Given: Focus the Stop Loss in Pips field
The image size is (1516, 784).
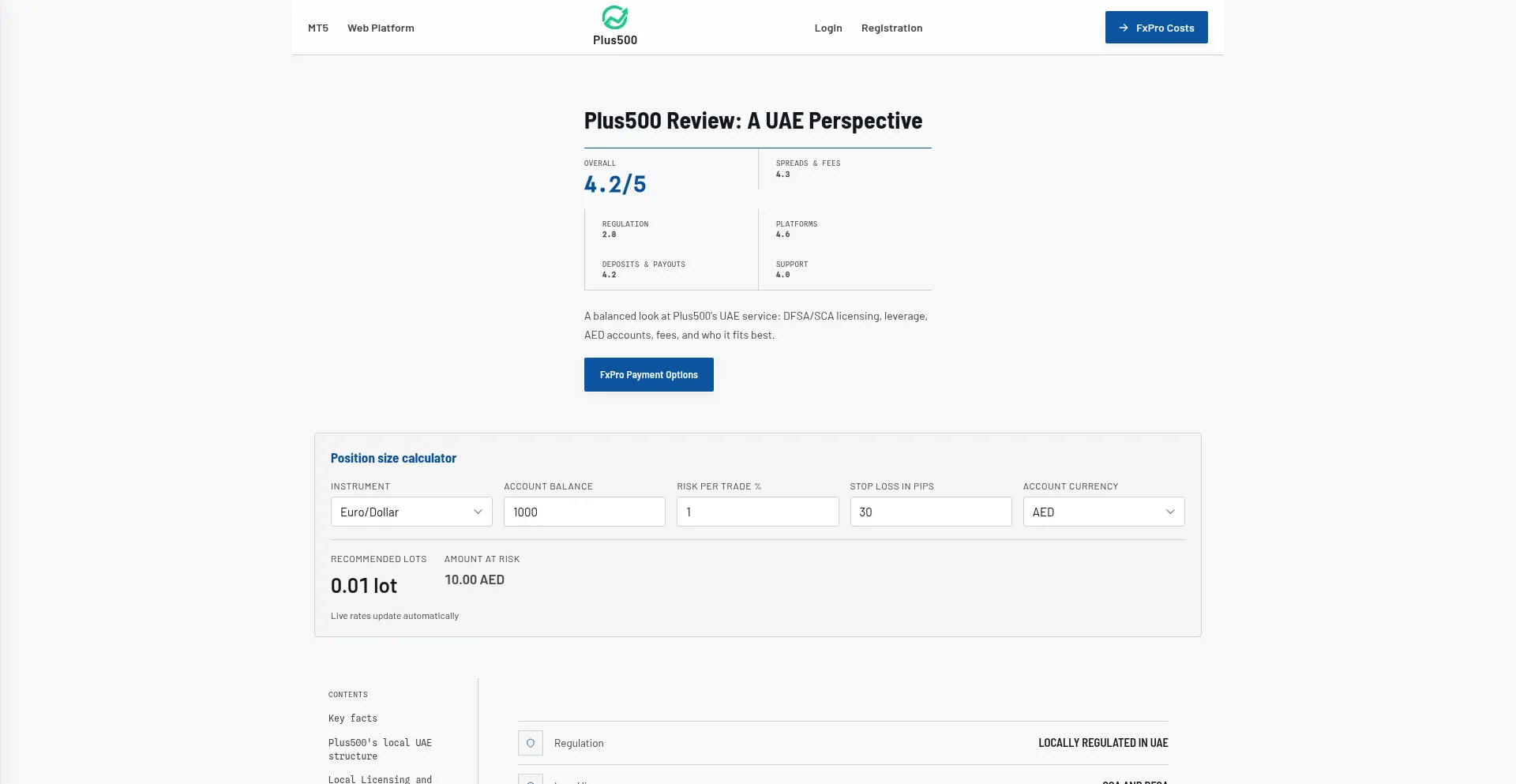Looking at the screenshot, I should tap(931, 512).
